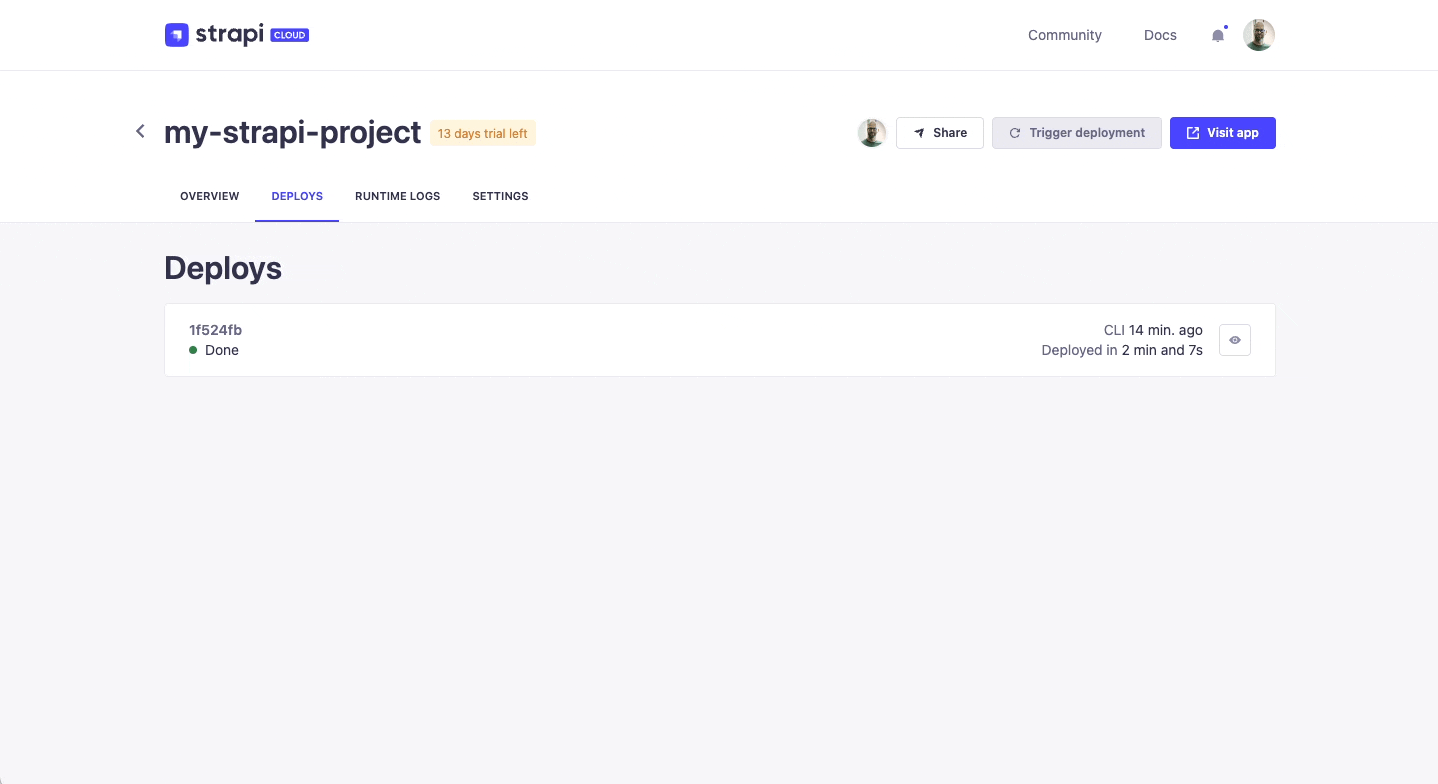Image resolution: width=1438 pixels, height=784 pixels.
Task: Click the Trigger deployment refresh icon
Action: [x=1014, y=132]
